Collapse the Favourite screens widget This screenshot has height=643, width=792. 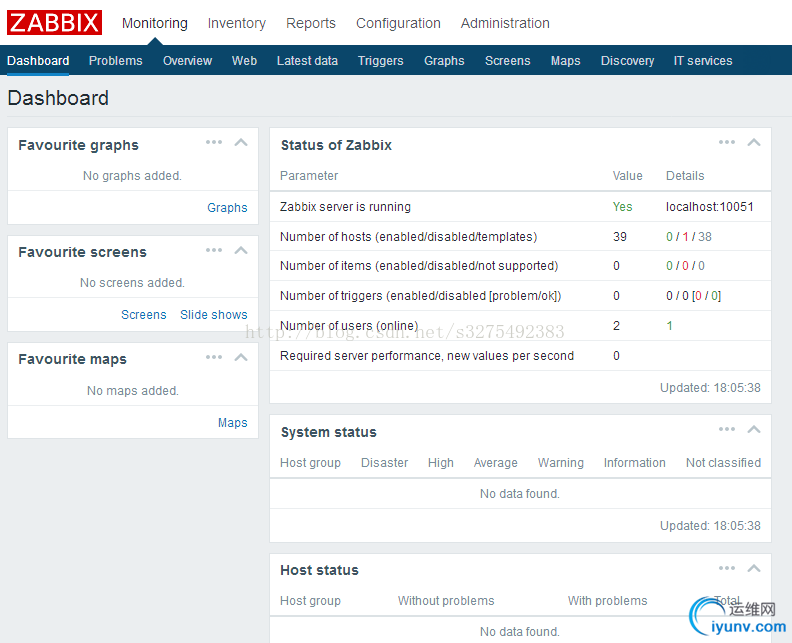[x=241, y=250]
